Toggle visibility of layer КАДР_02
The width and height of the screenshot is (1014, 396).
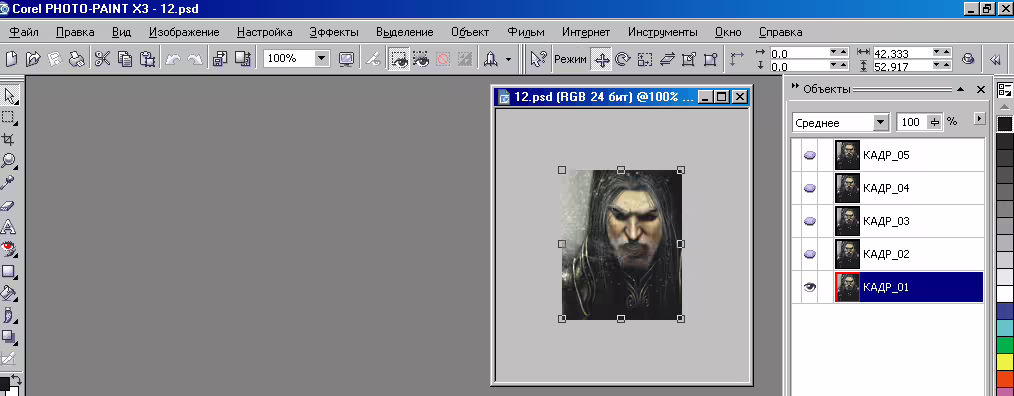(x=810, y=254)
